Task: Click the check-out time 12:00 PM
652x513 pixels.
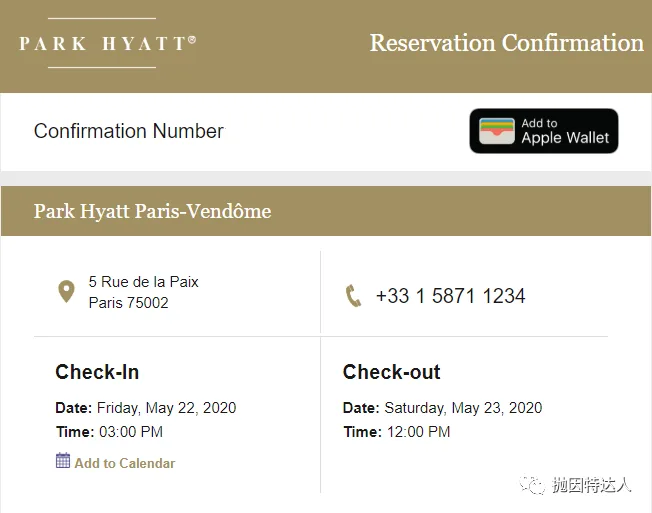Action: pos(418,432)
